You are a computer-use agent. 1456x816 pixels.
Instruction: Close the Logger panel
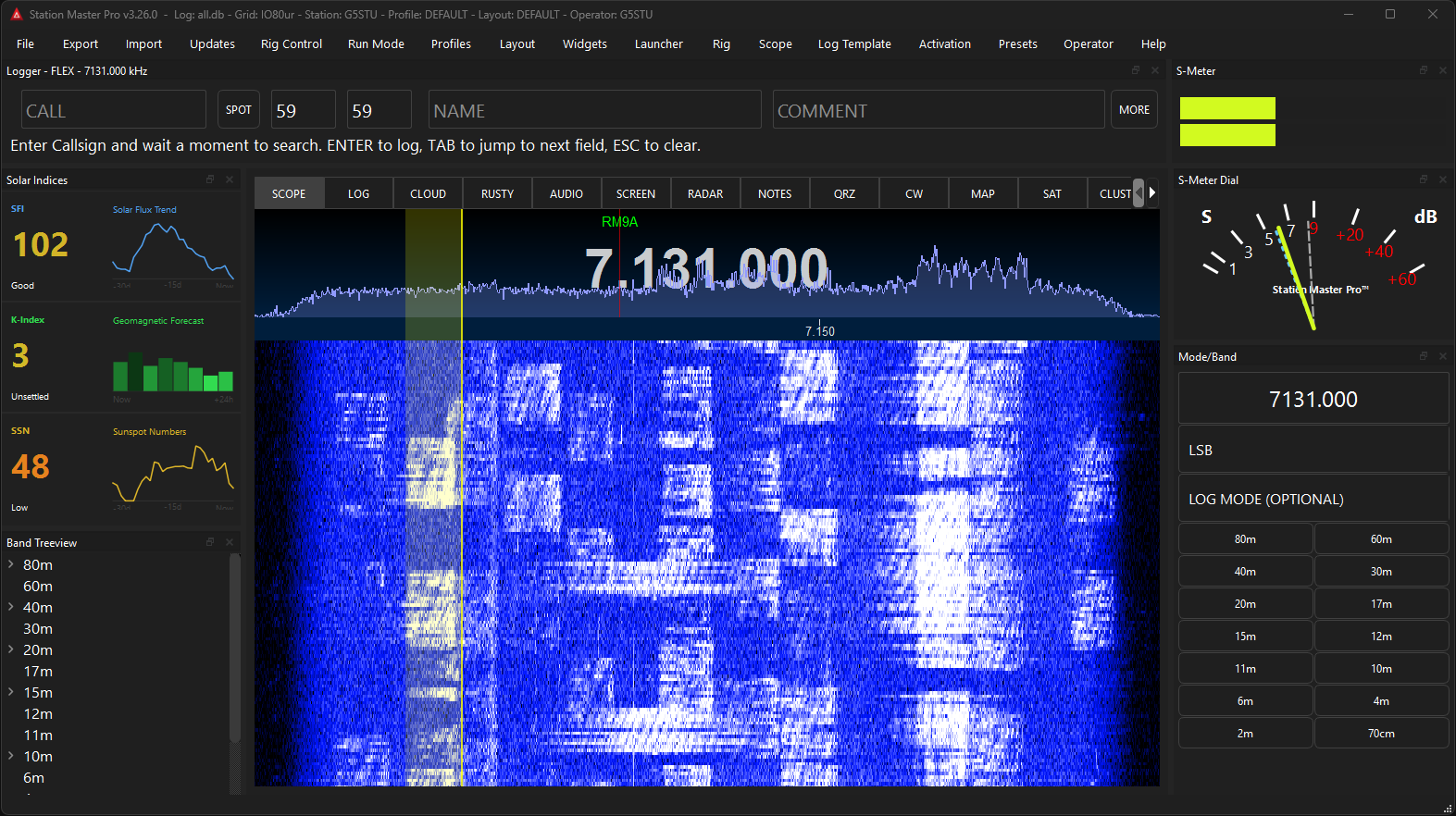(1155, 70)
